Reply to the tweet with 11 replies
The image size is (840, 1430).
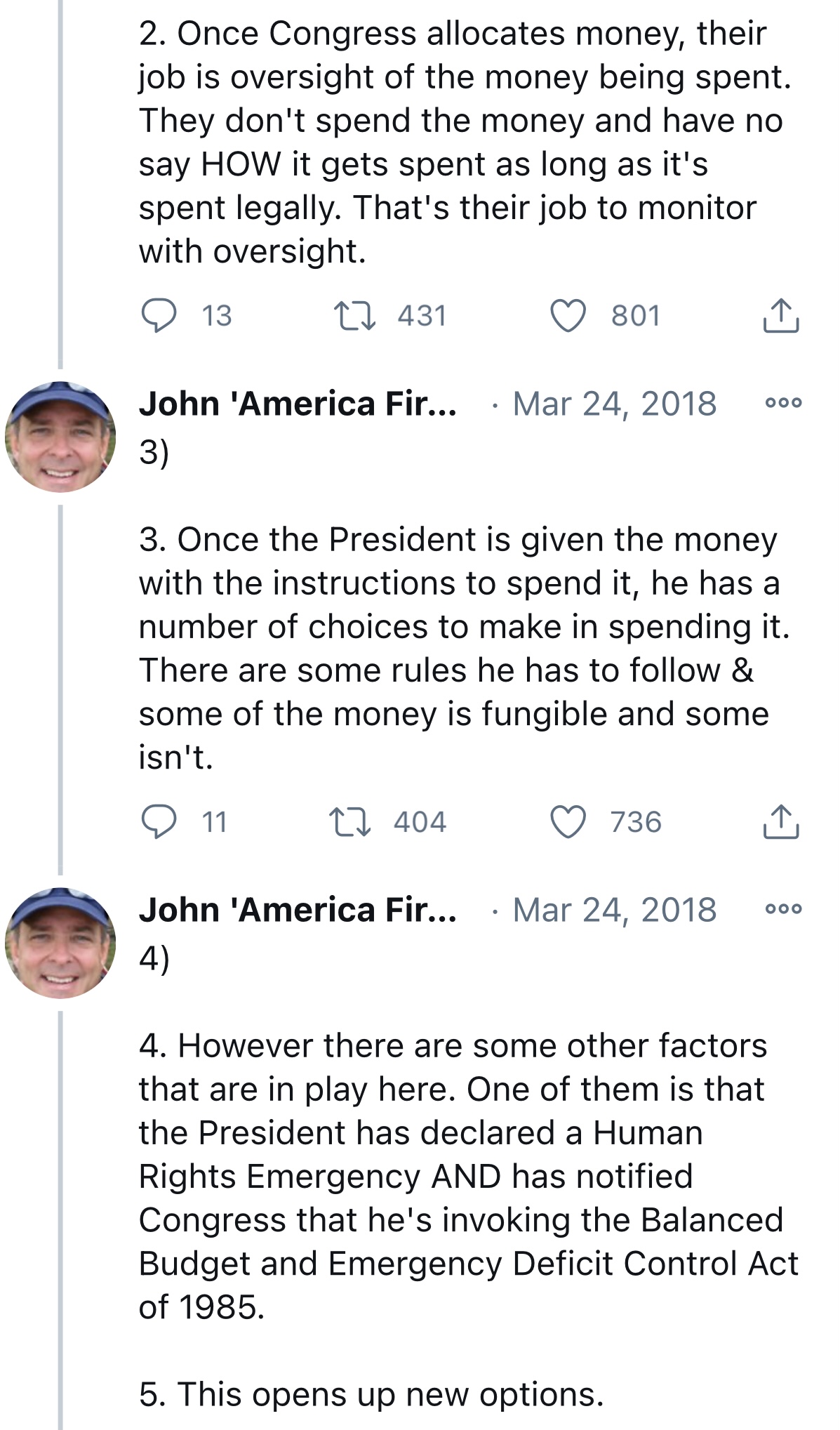pyautogui.click(x=159, y=821)
